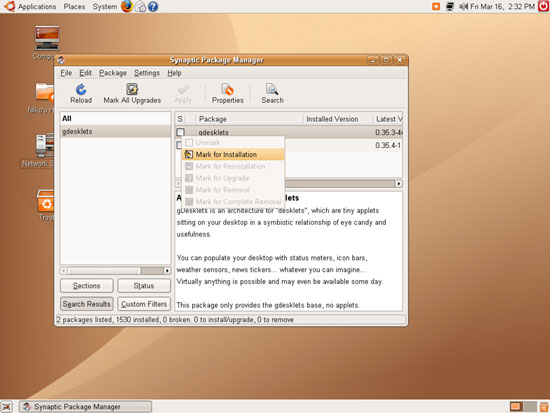Select the gdesklets package row

click(289, 132)
